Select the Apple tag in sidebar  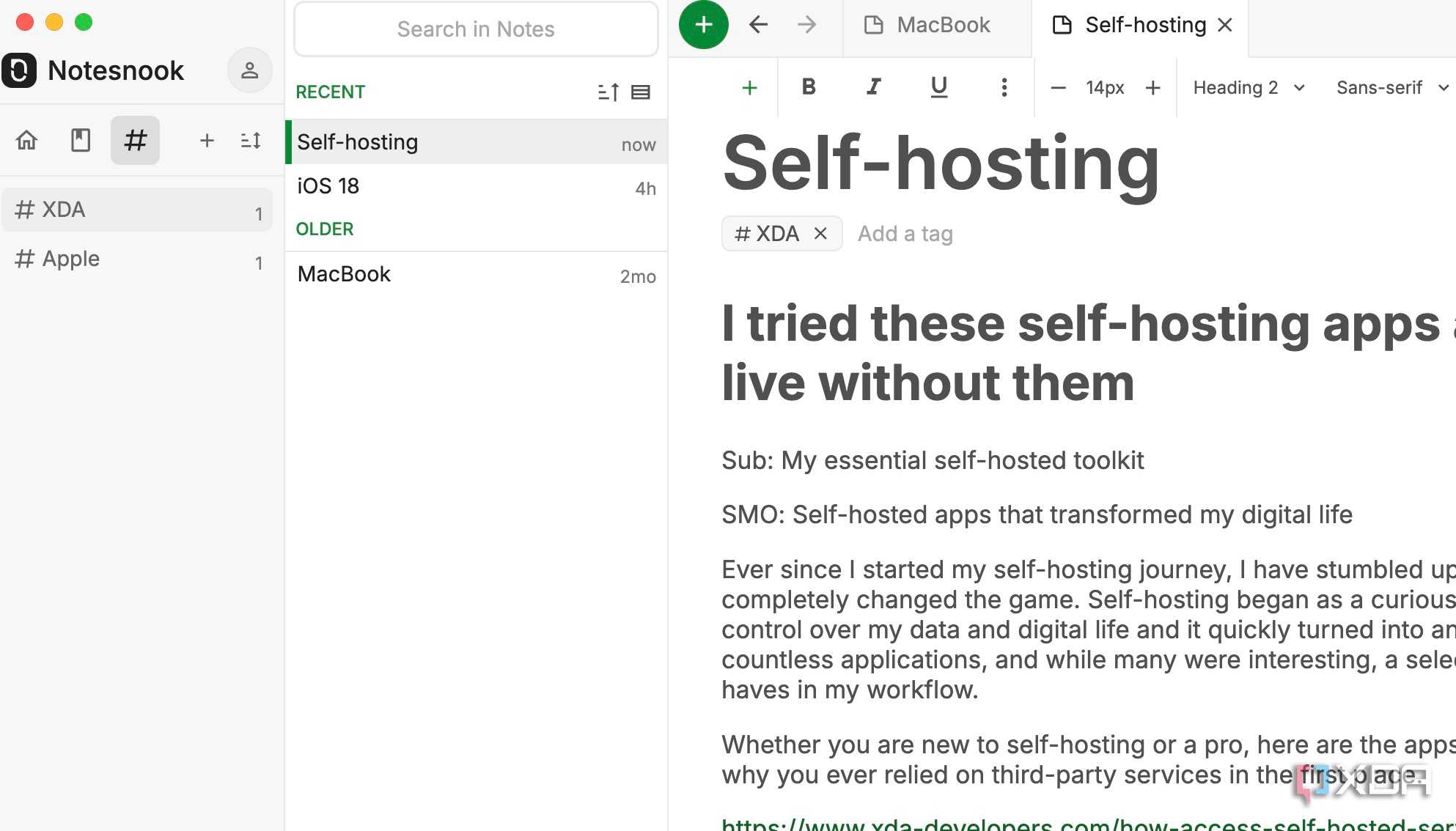pos(138,259)
